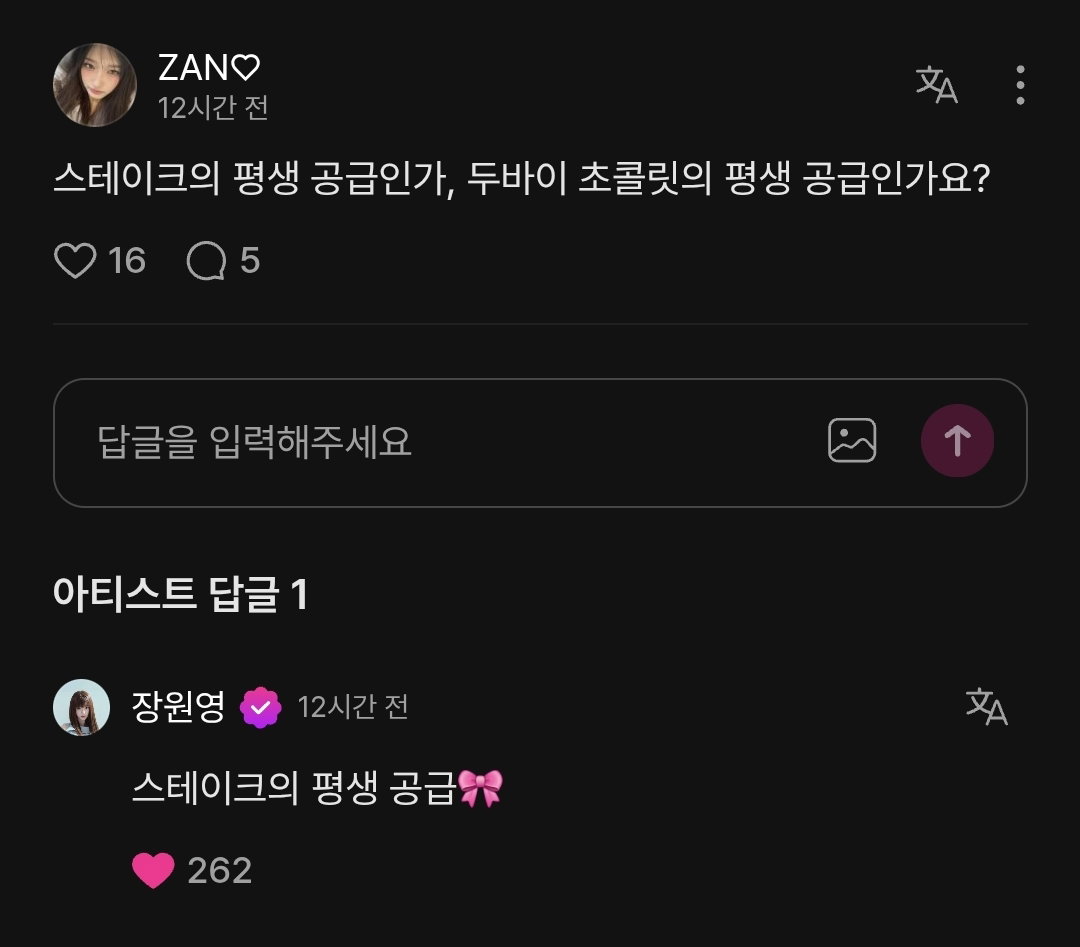The image size is (1080, 947).
Task: Select the 아티스트 답글 1 heading
Action: (x=180, y=594)
